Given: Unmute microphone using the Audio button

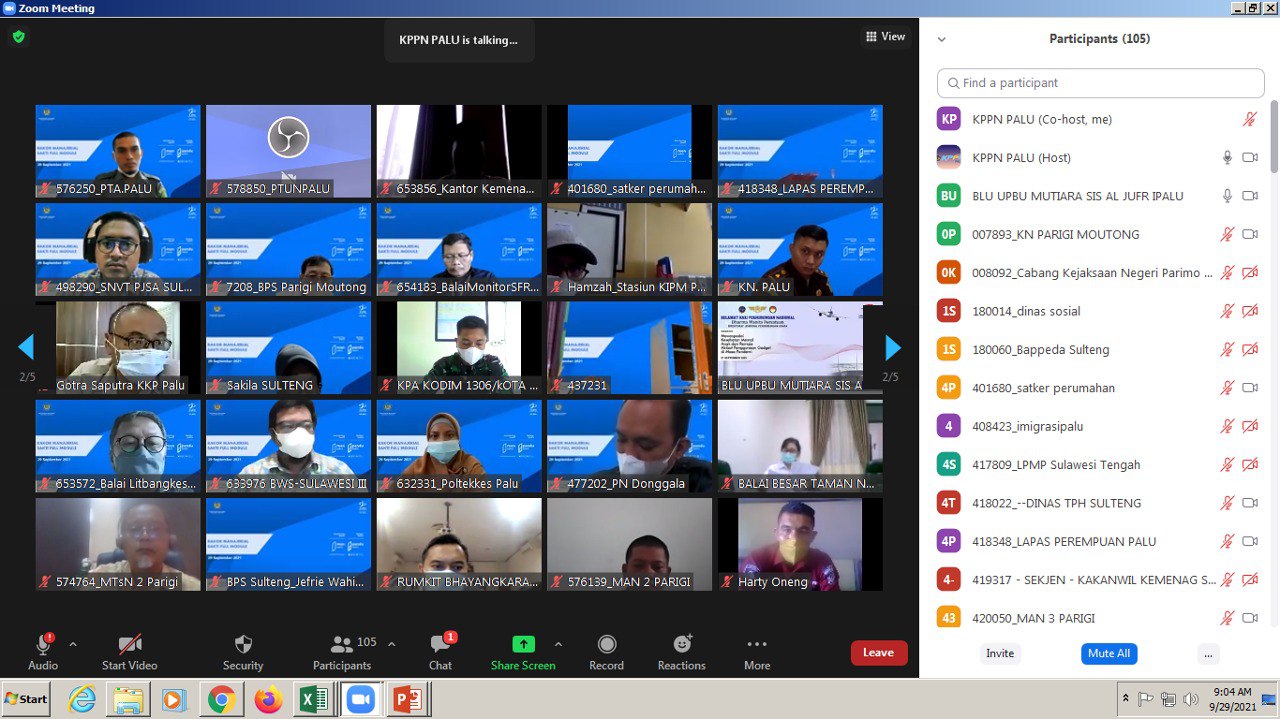Looking at the screenshot, I should (43, 645).
